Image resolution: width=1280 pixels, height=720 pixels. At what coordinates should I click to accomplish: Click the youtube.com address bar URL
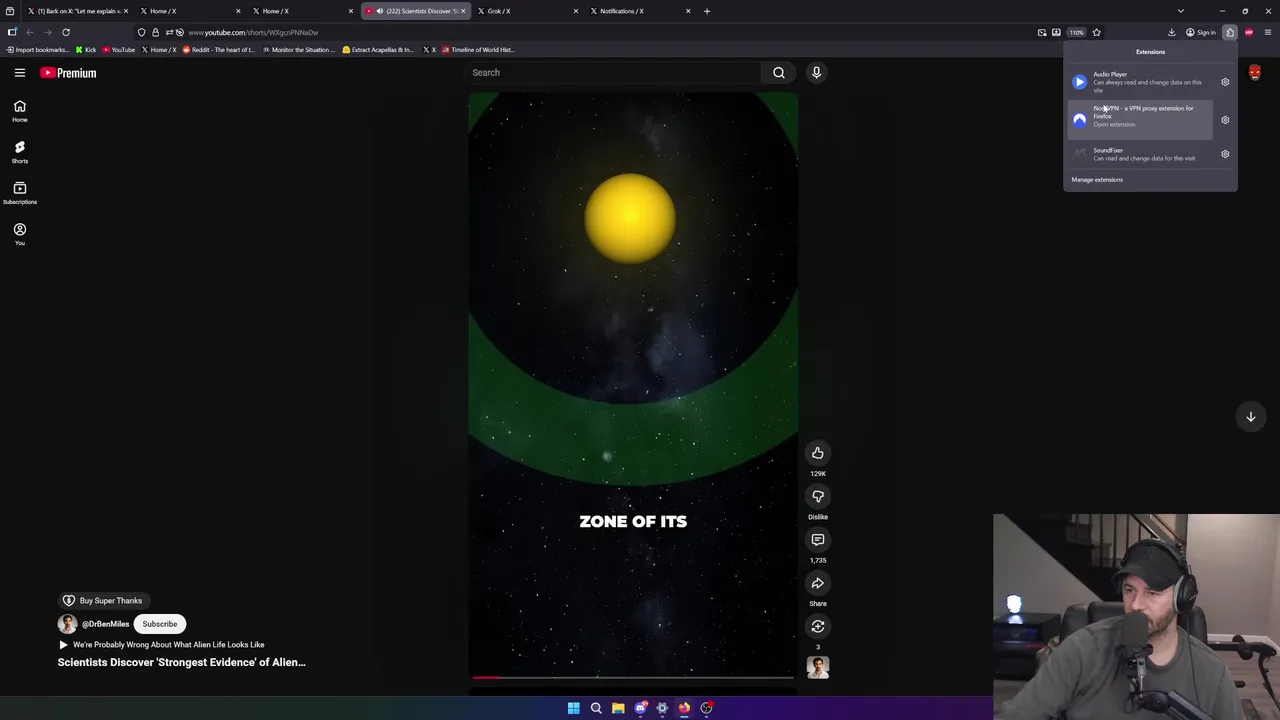[253, 32]
